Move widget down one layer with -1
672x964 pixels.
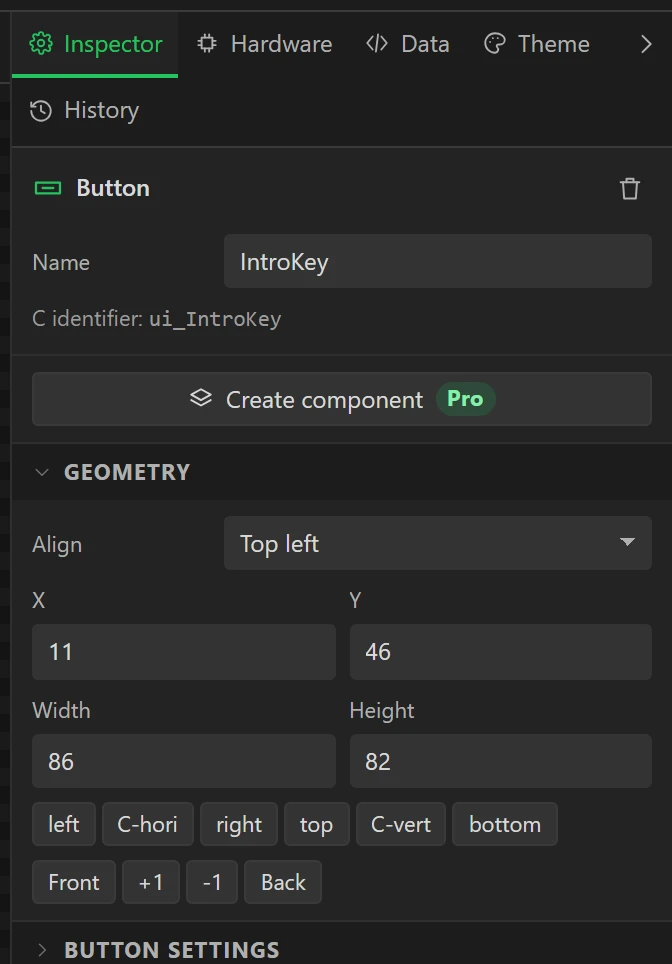click(x=212, y=882)
